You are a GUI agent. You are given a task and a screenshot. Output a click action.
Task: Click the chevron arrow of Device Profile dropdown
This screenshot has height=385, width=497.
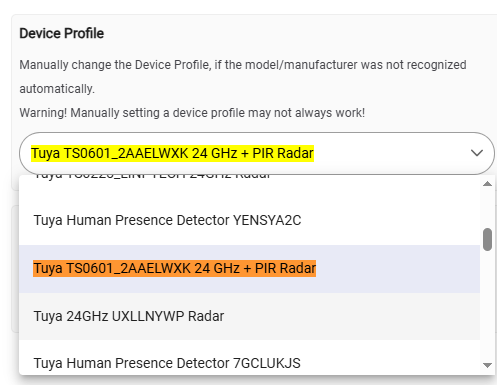[477, 153]
